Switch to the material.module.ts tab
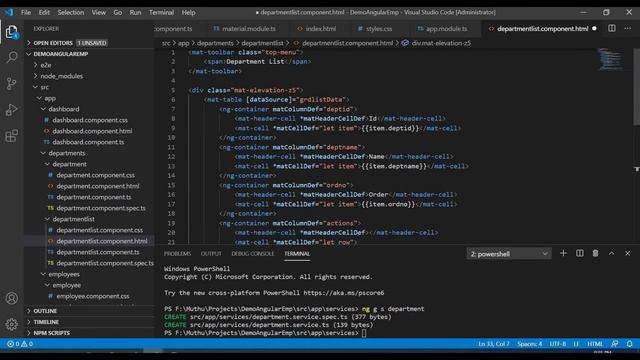 [x=244, y=29]
